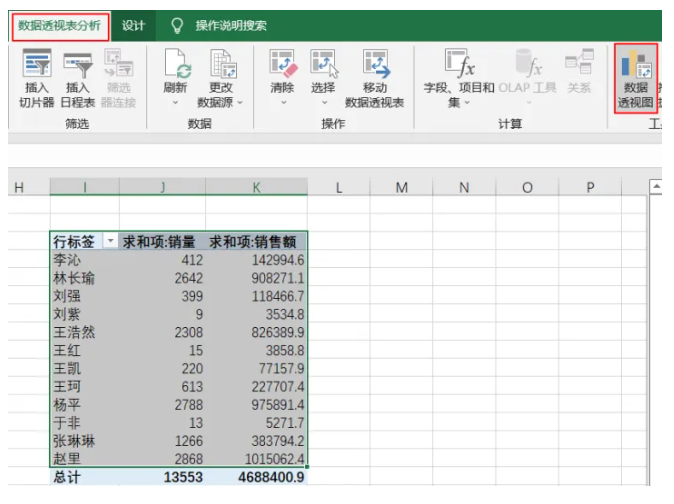
Task: Click the 操作说明搜索 search box
Action: (231, 26)
